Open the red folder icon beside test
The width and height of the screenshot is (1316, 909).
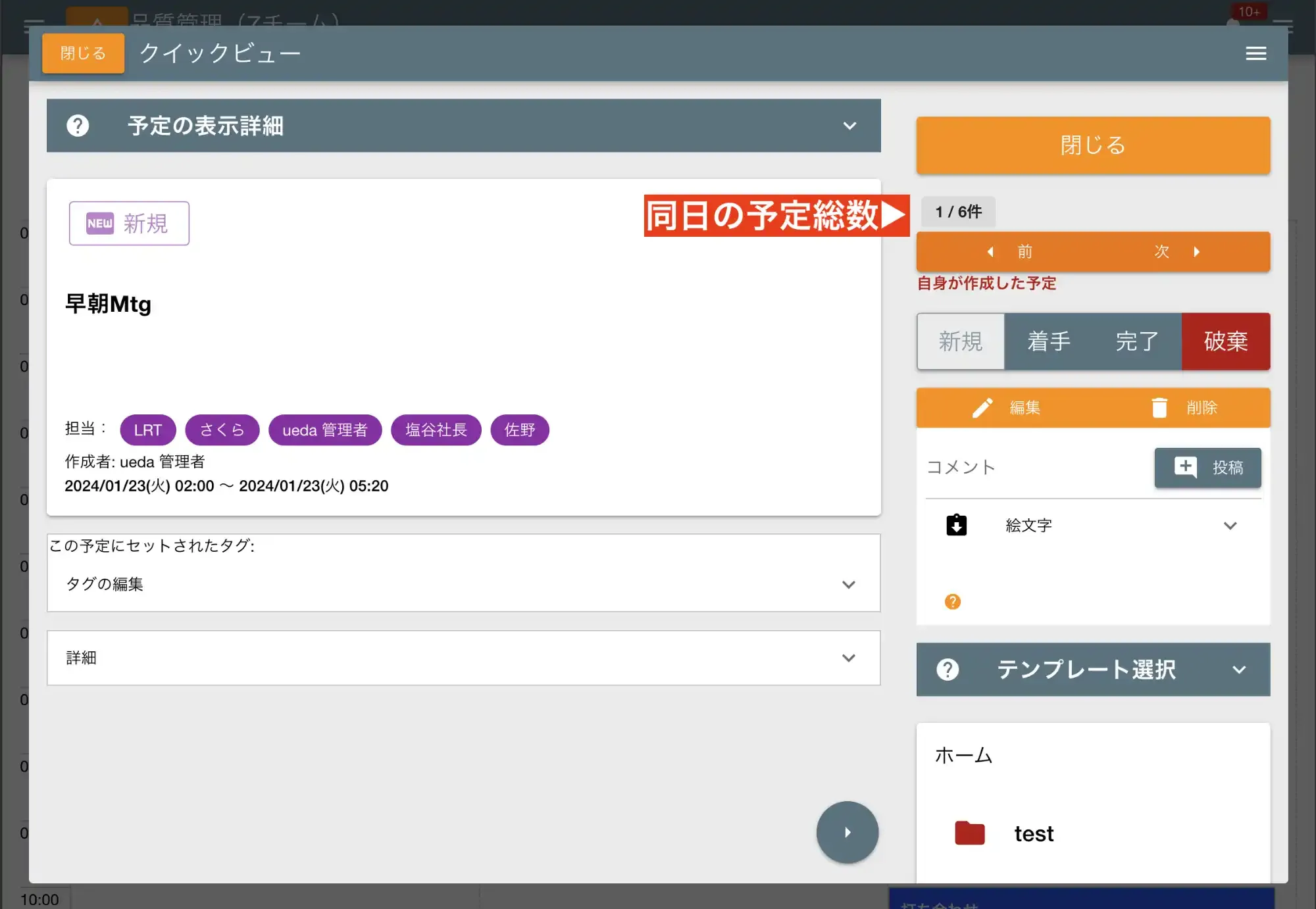pos(969,833)
